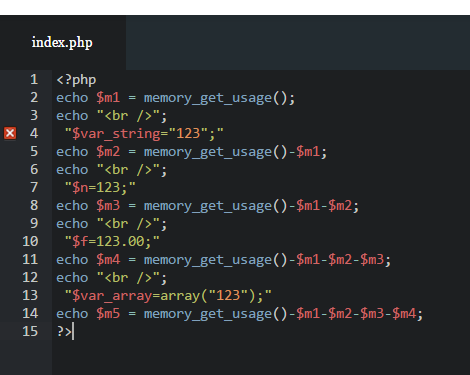Click the "$n=123;" string on line 7
The width and height of the screenshot is (470, 375).
pyautogui.click(x=100, y=188)
